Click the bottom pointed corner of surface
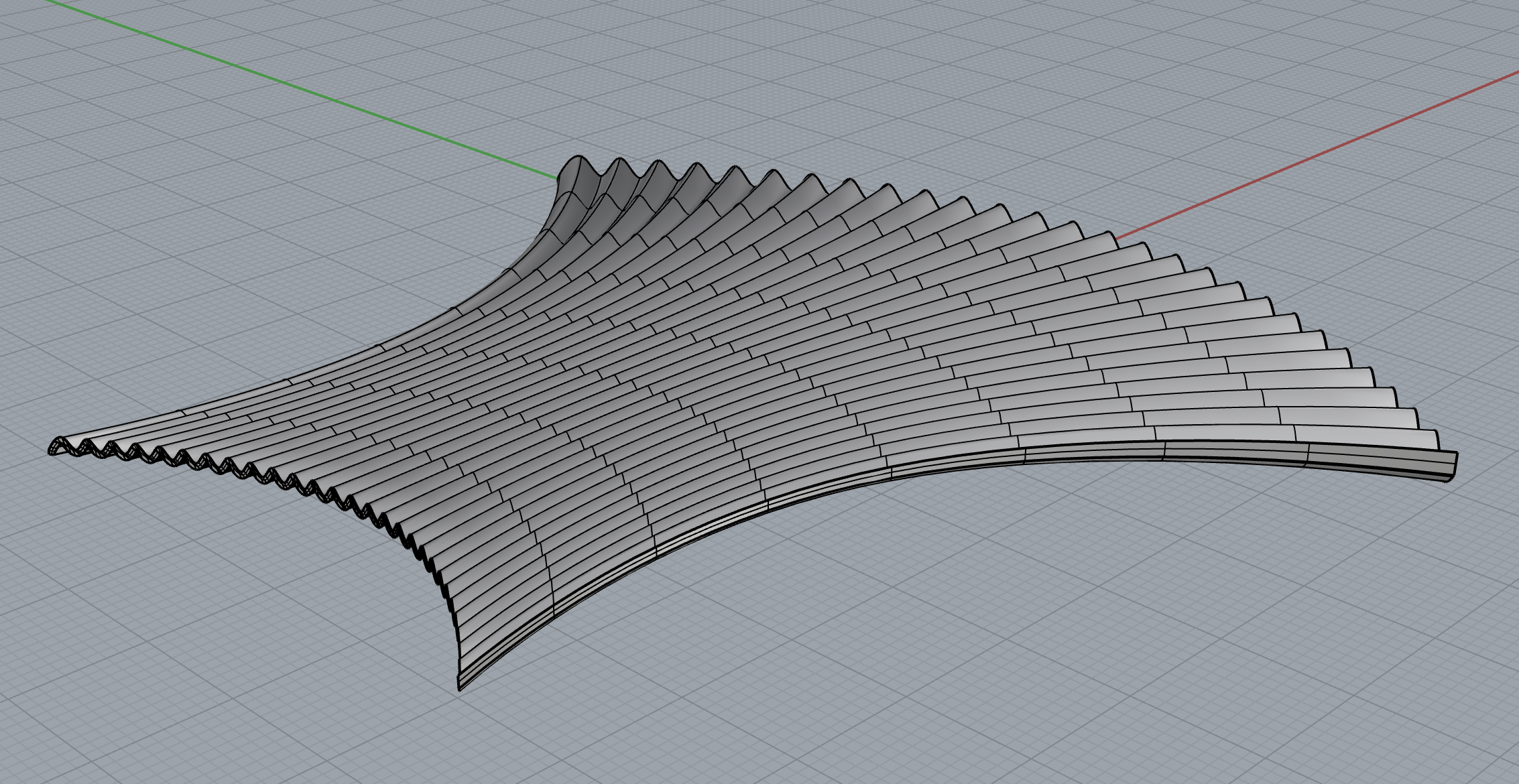Screen dimensions: 1519x784 (x=461, y=685)
